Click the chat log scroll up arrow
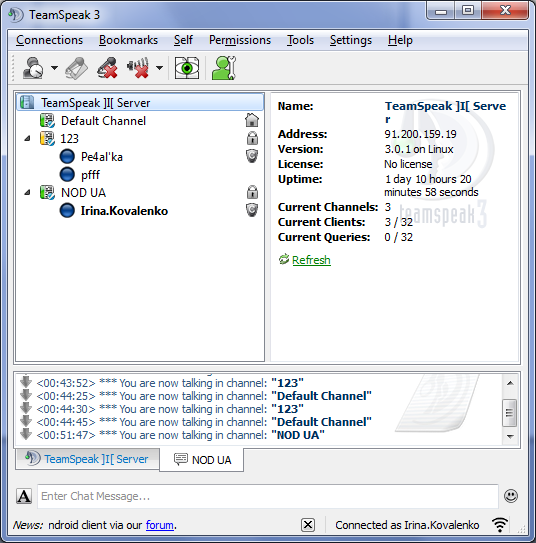Image resolution: width=536 pixels, height=543 pixels. click(x=510, y=383)
